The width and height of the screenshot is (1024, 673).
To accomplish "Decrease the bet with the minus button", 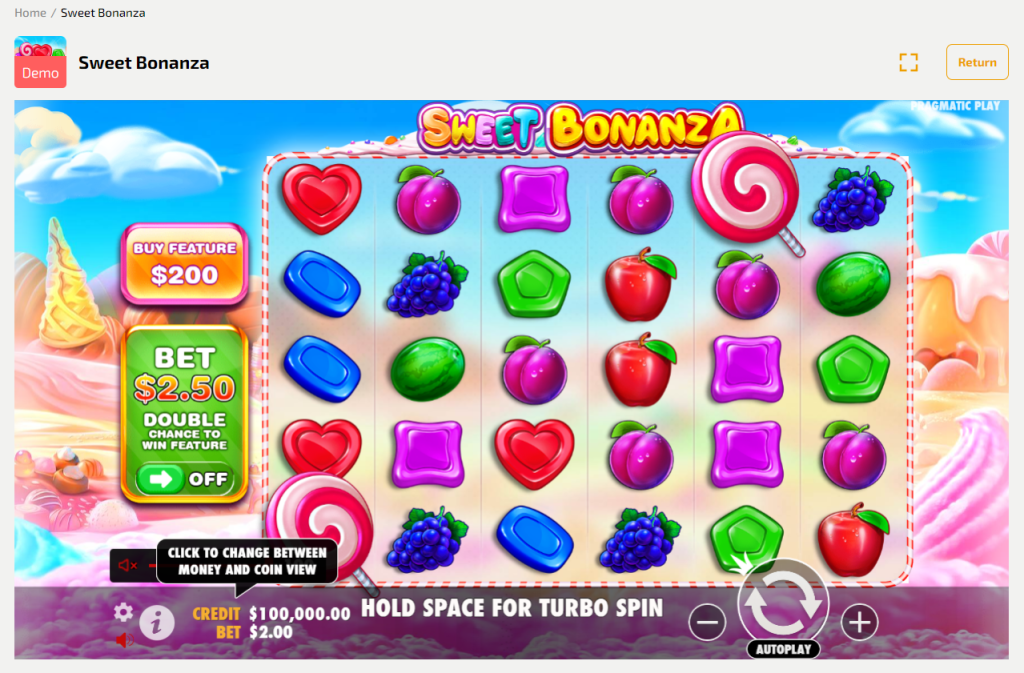I will pos(707,623).
